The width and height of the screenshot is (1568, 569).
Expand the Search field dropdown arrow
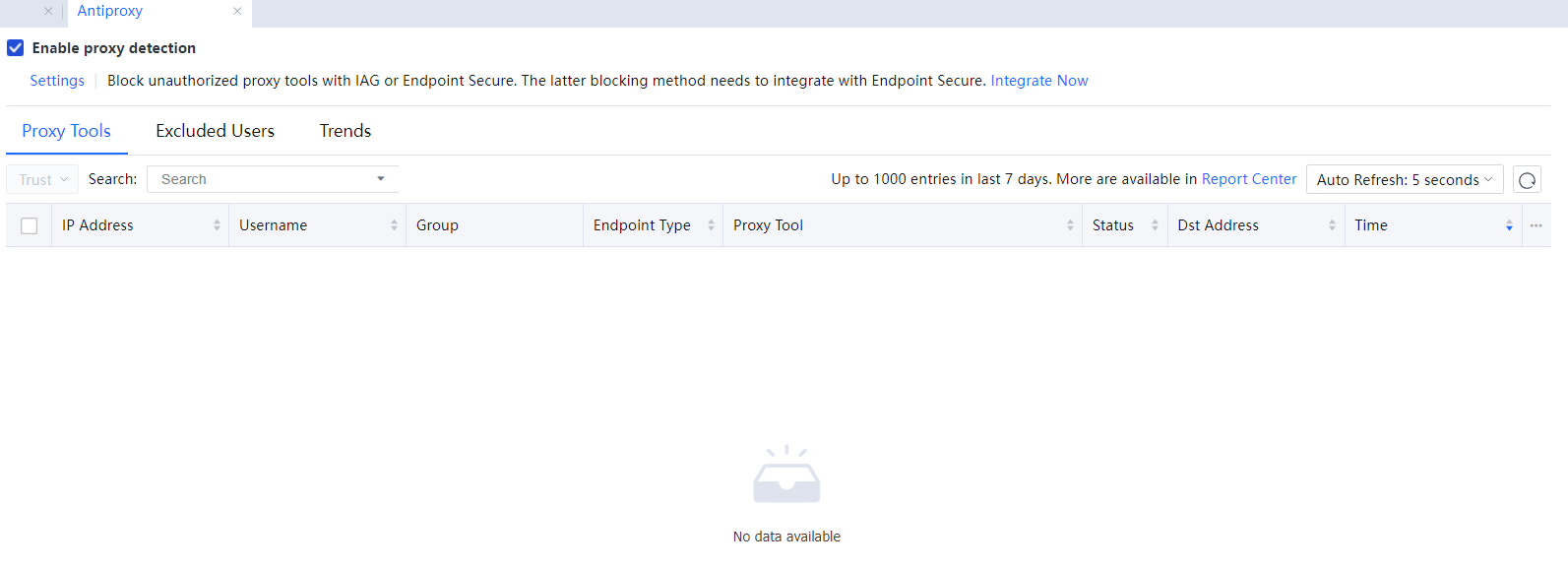pos(381,179)
